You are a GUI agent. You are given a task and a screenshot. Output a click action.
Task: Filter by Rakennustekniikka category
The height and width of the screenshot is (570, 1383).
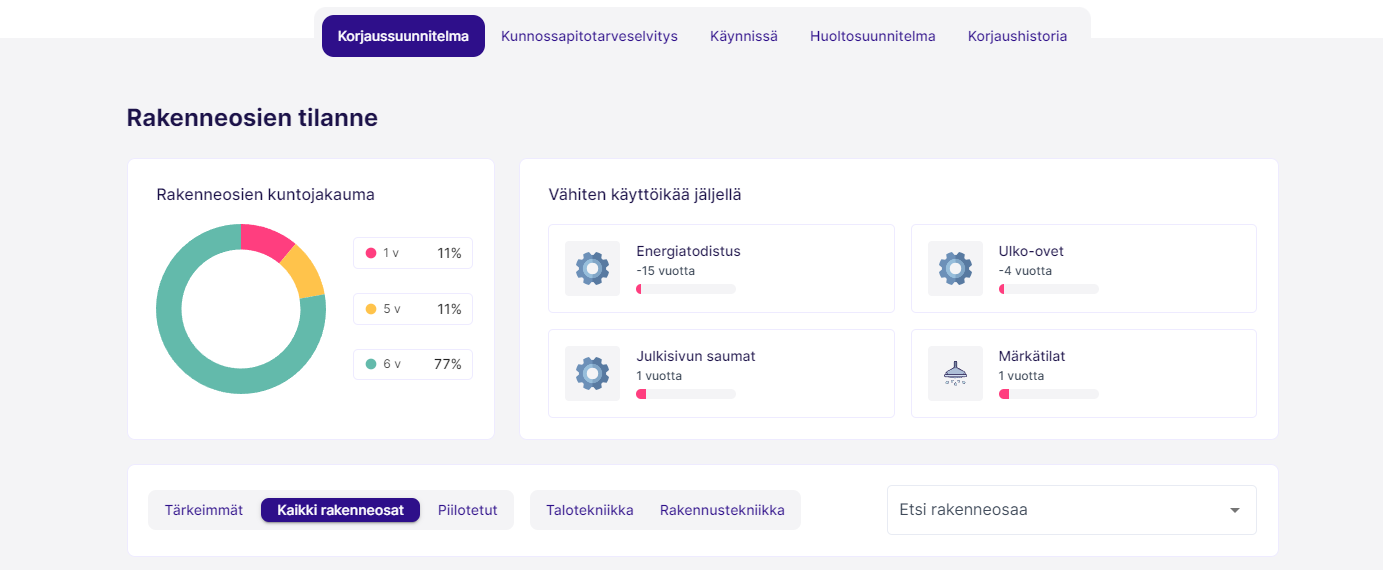[722, 510]
